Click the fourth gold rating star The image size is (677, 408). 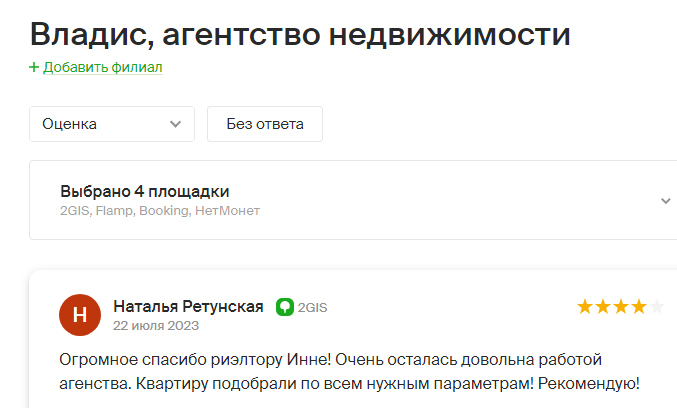click(639, 307)
